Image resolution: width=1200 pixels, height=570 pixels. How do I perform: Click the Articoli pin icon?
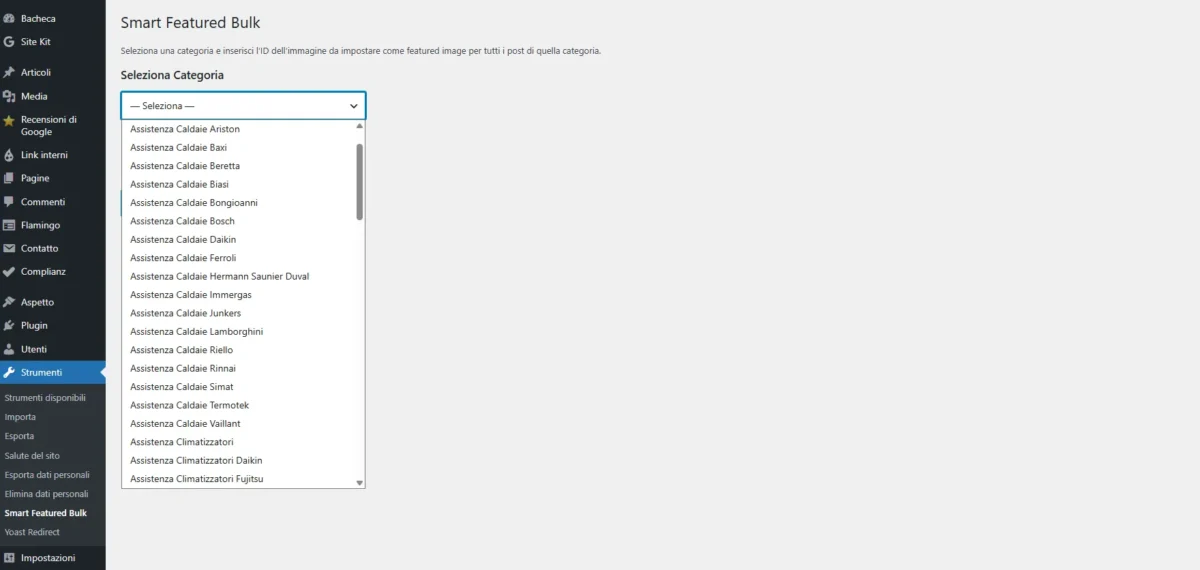[x=9, y=72]
